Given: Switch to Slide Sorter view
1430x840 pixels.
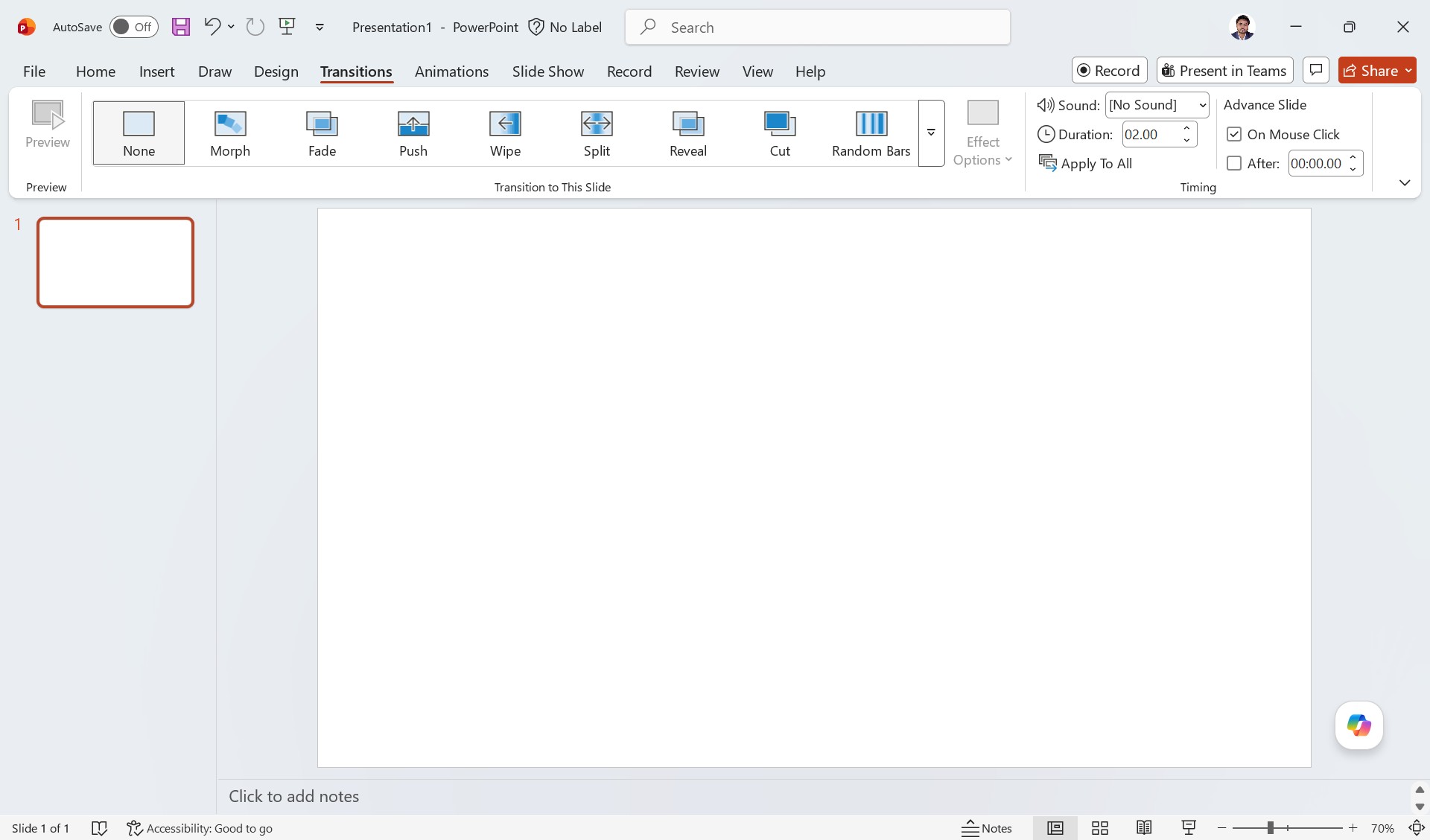Looking at the screenshot, I should point(1100,828).
